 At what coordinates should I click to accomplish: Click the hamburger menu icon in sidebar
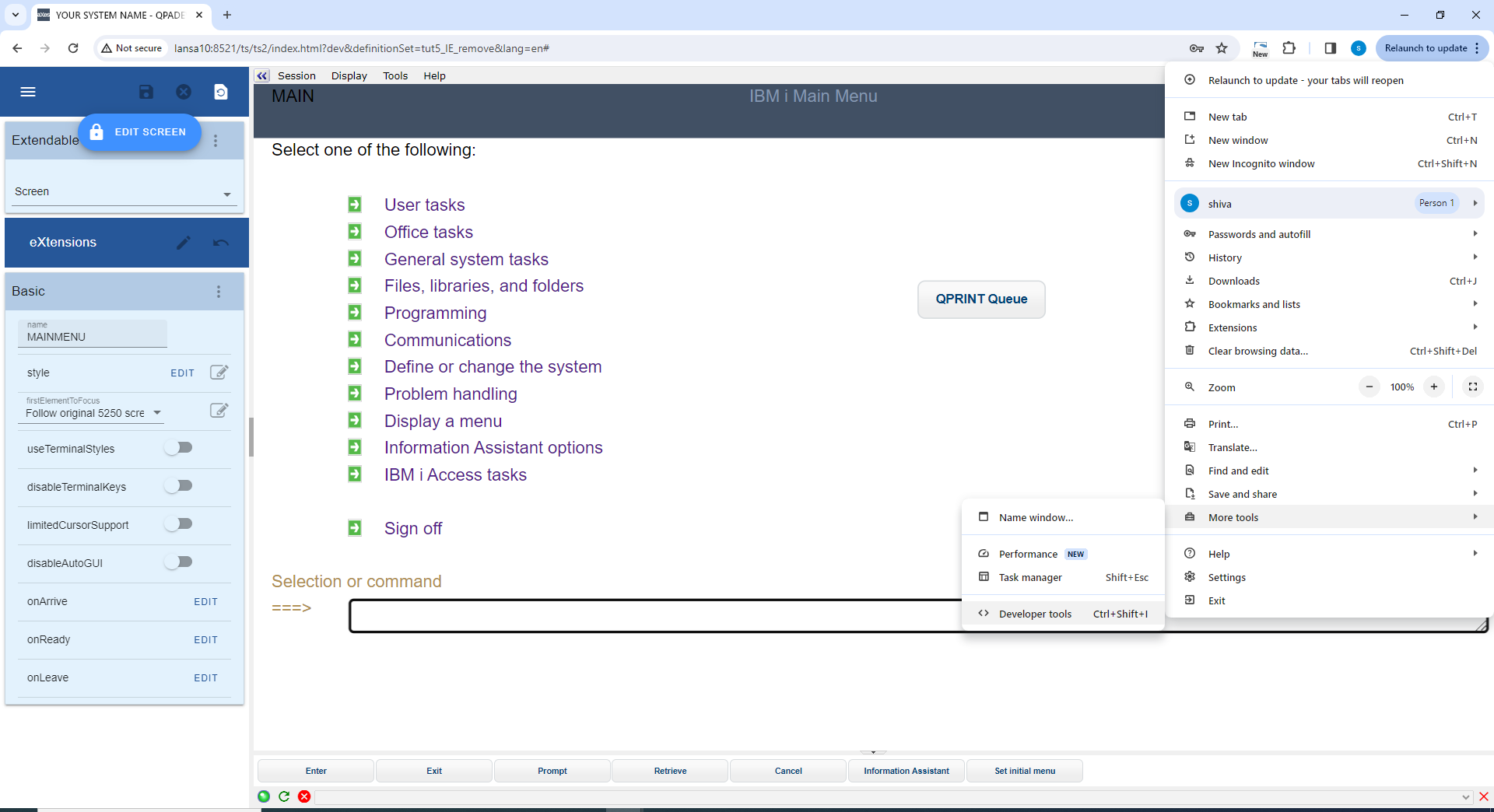[28, 92]
